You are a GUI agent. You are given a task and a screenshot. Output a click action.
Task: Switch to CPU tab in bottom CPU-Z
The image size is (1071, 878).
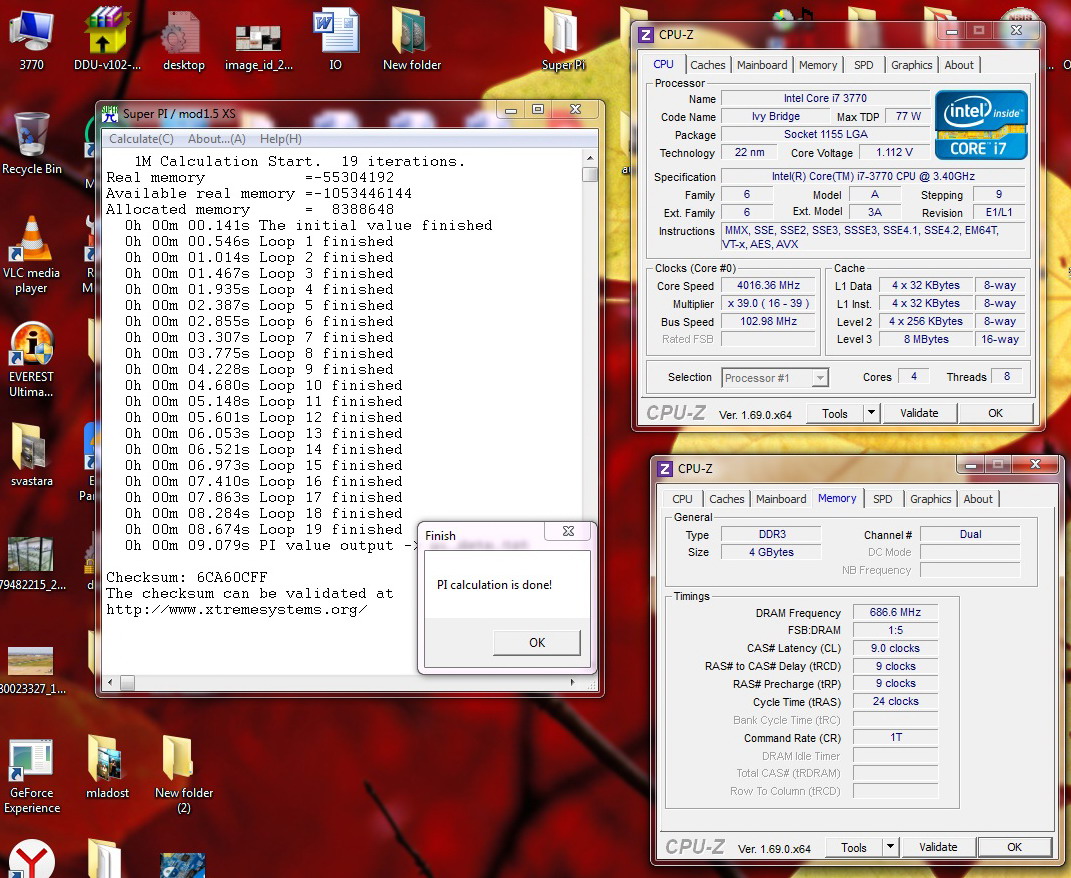[682, 499]
